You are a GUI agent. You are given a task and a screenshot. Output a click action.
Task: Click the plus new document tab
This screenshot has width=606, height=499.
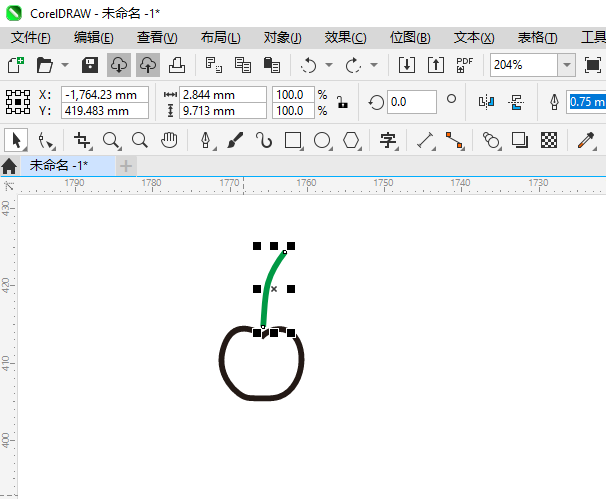coord(126,166)
